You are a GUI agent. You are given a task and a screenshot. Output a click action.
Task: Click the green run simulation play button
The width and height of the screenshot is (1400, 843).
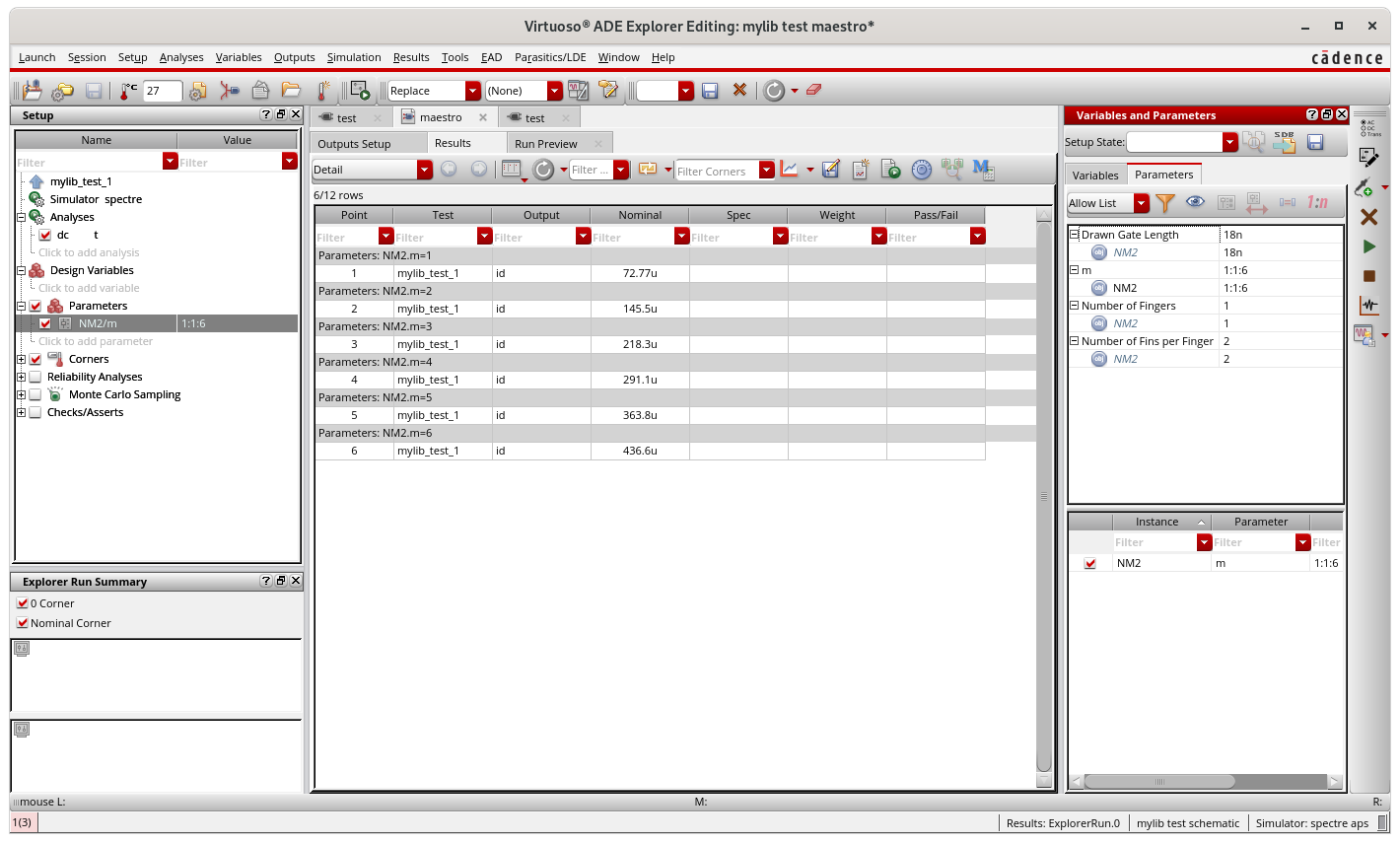point(1368,246)
